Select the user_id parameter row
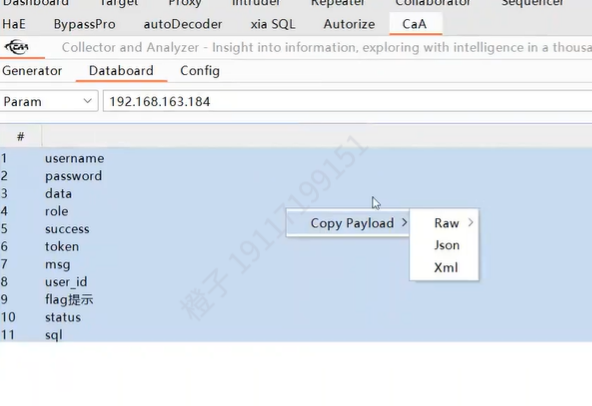This screenshot has height=406, width=592. [x=296, y=282]
